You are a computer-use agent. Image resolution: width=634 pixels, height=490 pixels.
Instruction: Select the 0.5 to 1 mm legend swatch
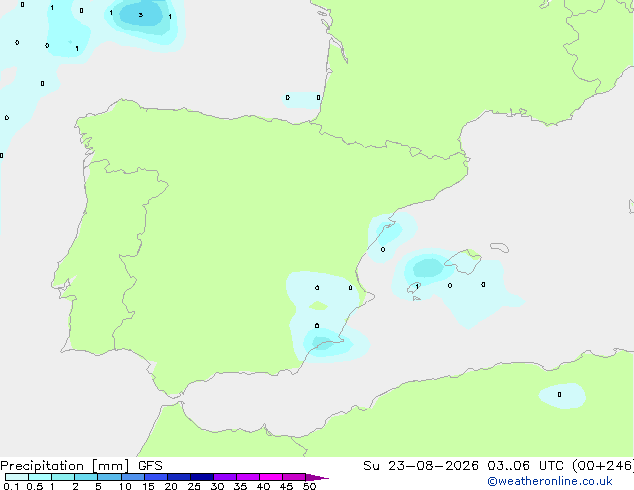(x=40, y=477)
